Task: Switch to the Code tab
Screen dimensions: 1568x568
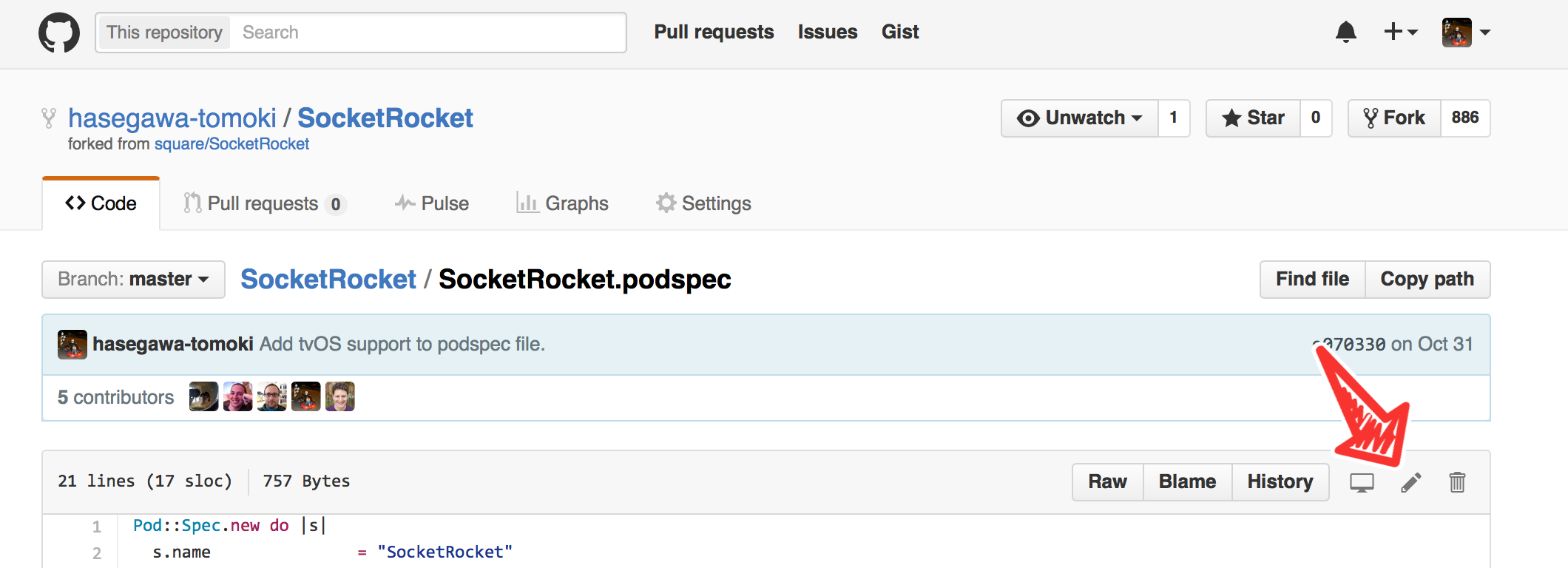Action: tap(101, 203)
